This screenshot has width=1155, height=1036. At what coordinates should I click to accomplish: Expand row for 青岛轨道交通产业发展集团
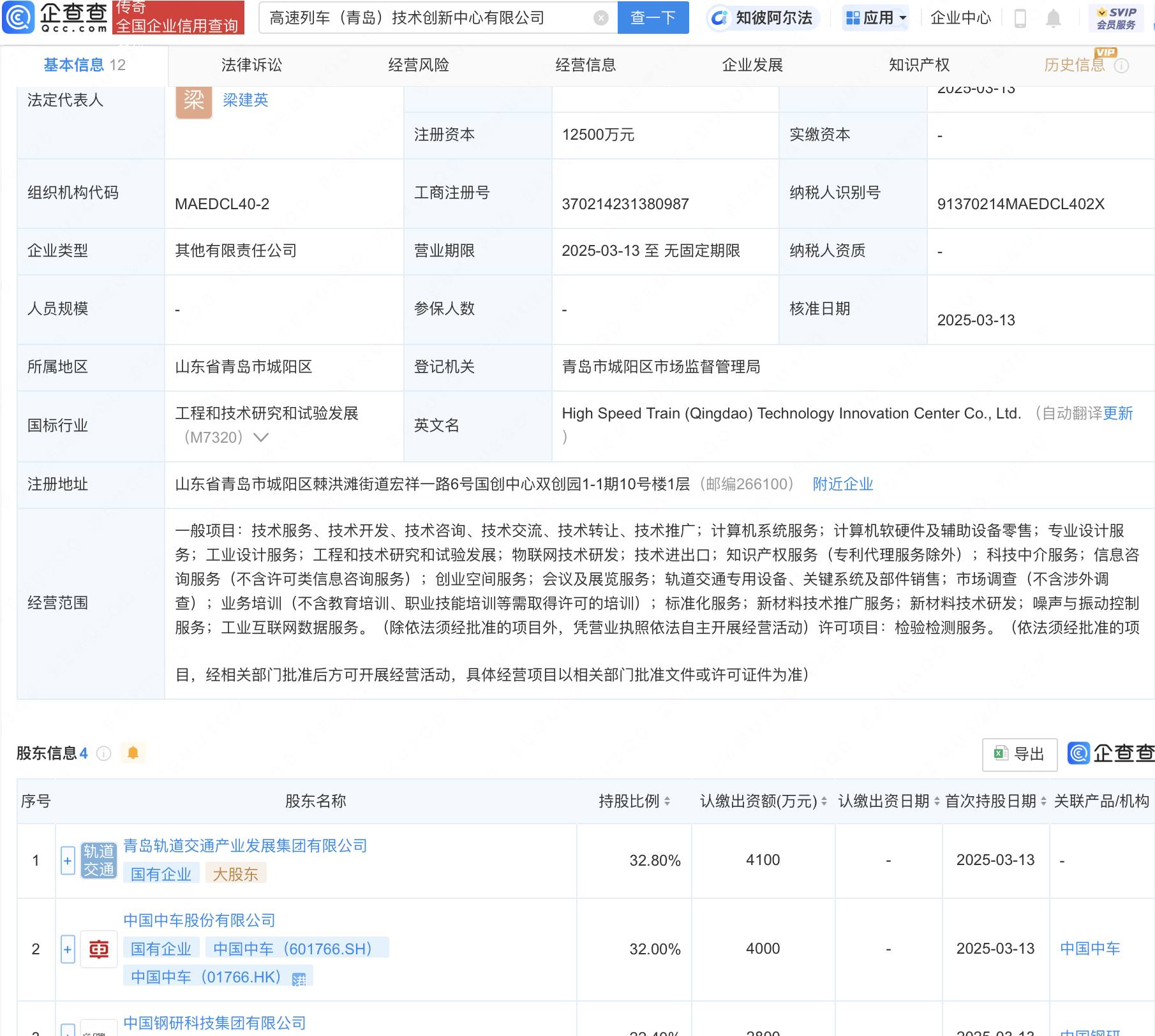(x=68, y=861)
